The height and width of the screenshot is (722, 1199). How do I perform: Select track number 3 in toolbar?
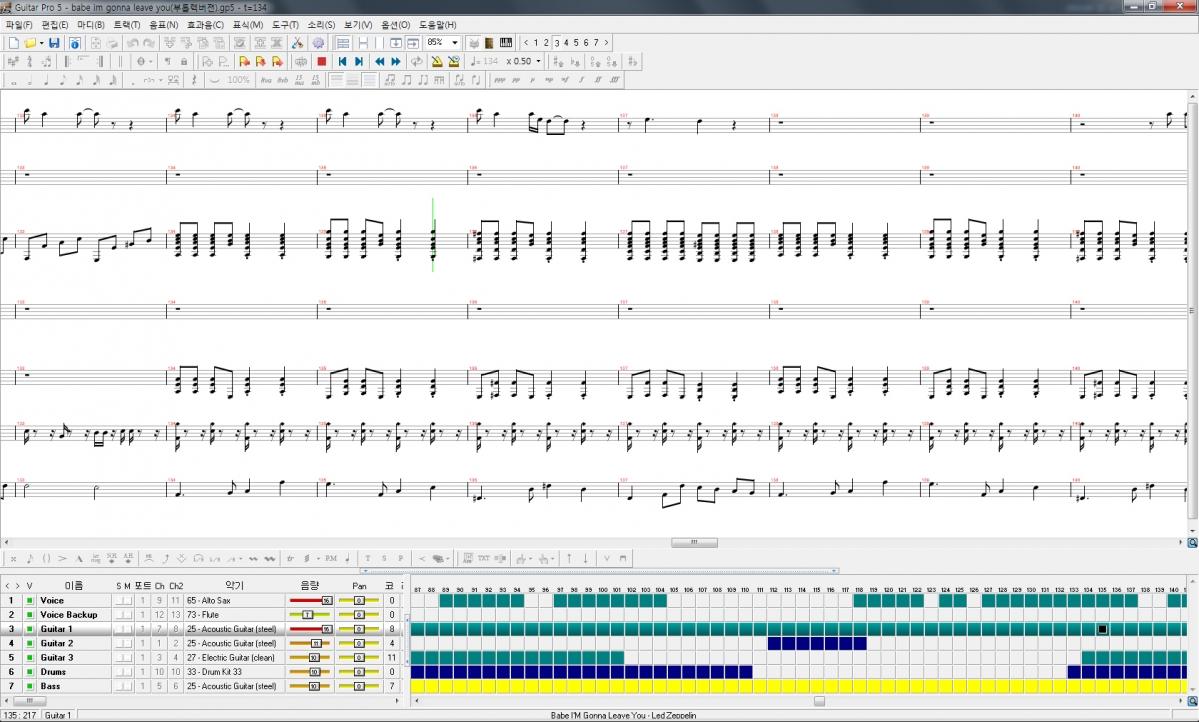tap(556, 43)
